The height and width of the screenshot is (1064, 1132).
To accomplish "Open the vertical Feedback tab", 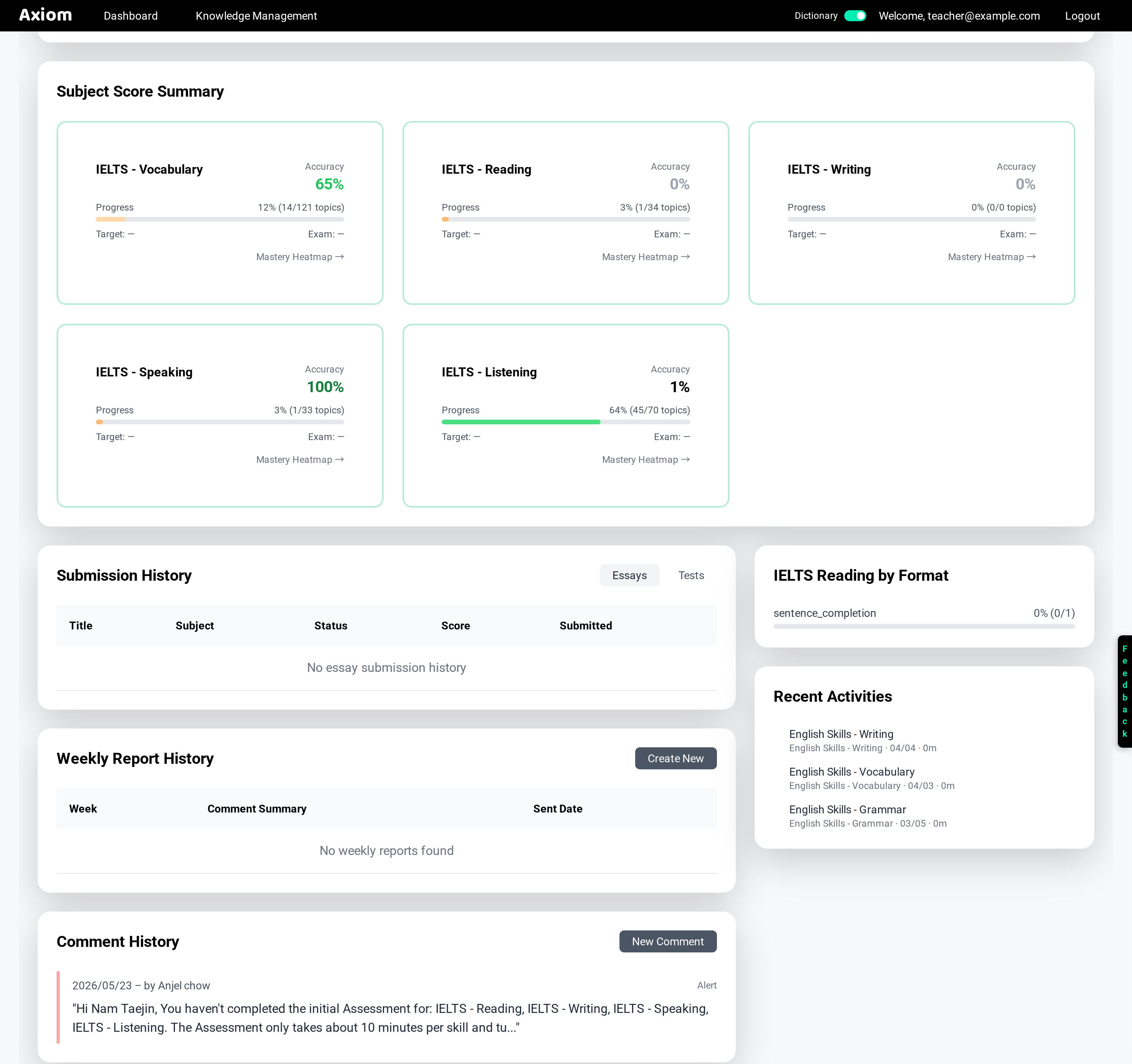I will click(1124, 691).
